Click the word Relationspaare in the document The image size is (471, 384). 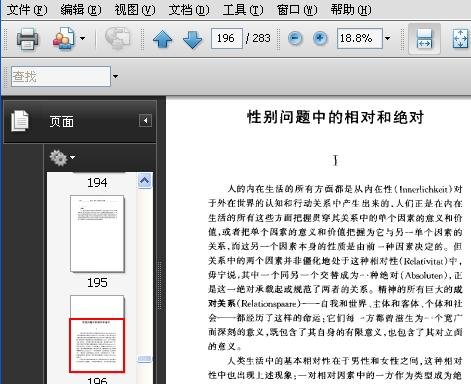click(x=269, y=304)
